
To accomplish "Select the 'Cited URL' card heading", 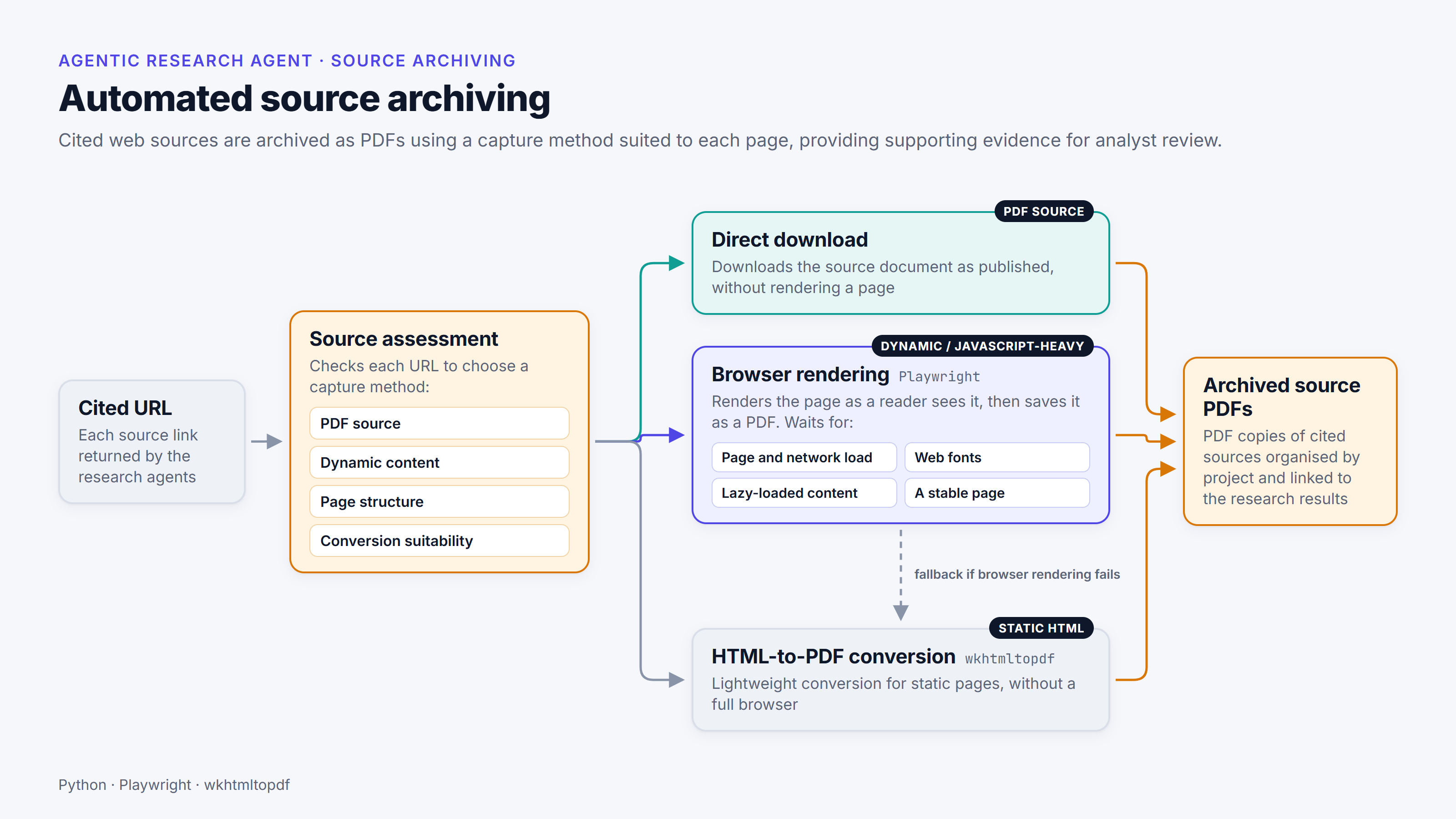I will tap(125, 408).
